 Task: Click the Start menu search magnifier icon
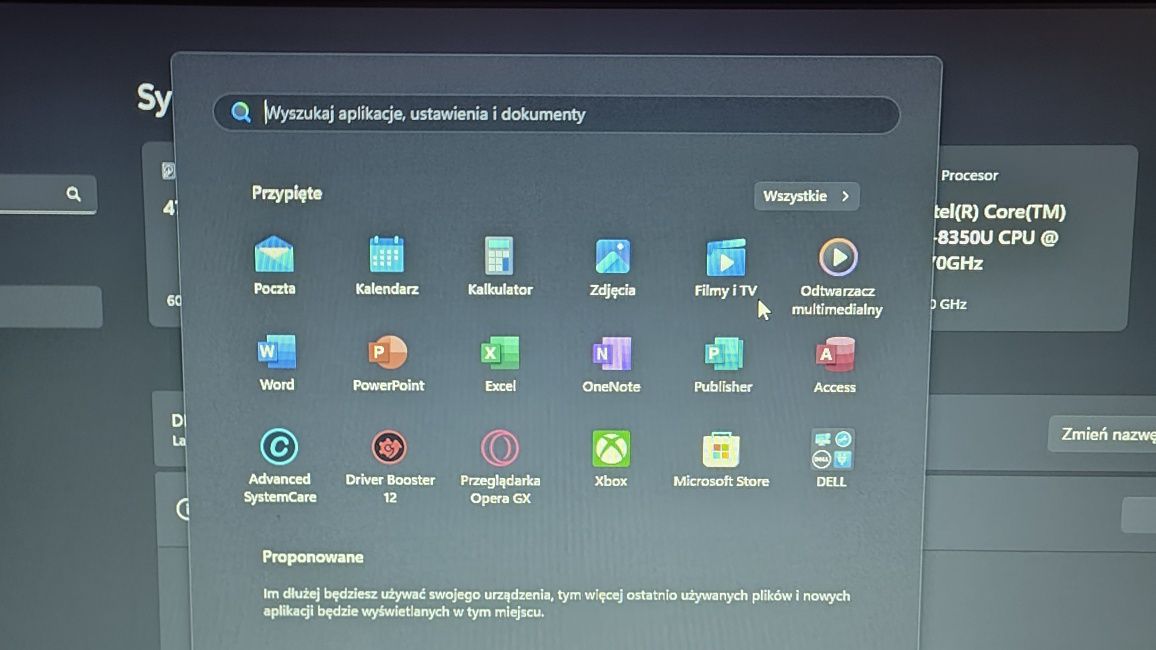pyautogui.click(x=240, y=112)
